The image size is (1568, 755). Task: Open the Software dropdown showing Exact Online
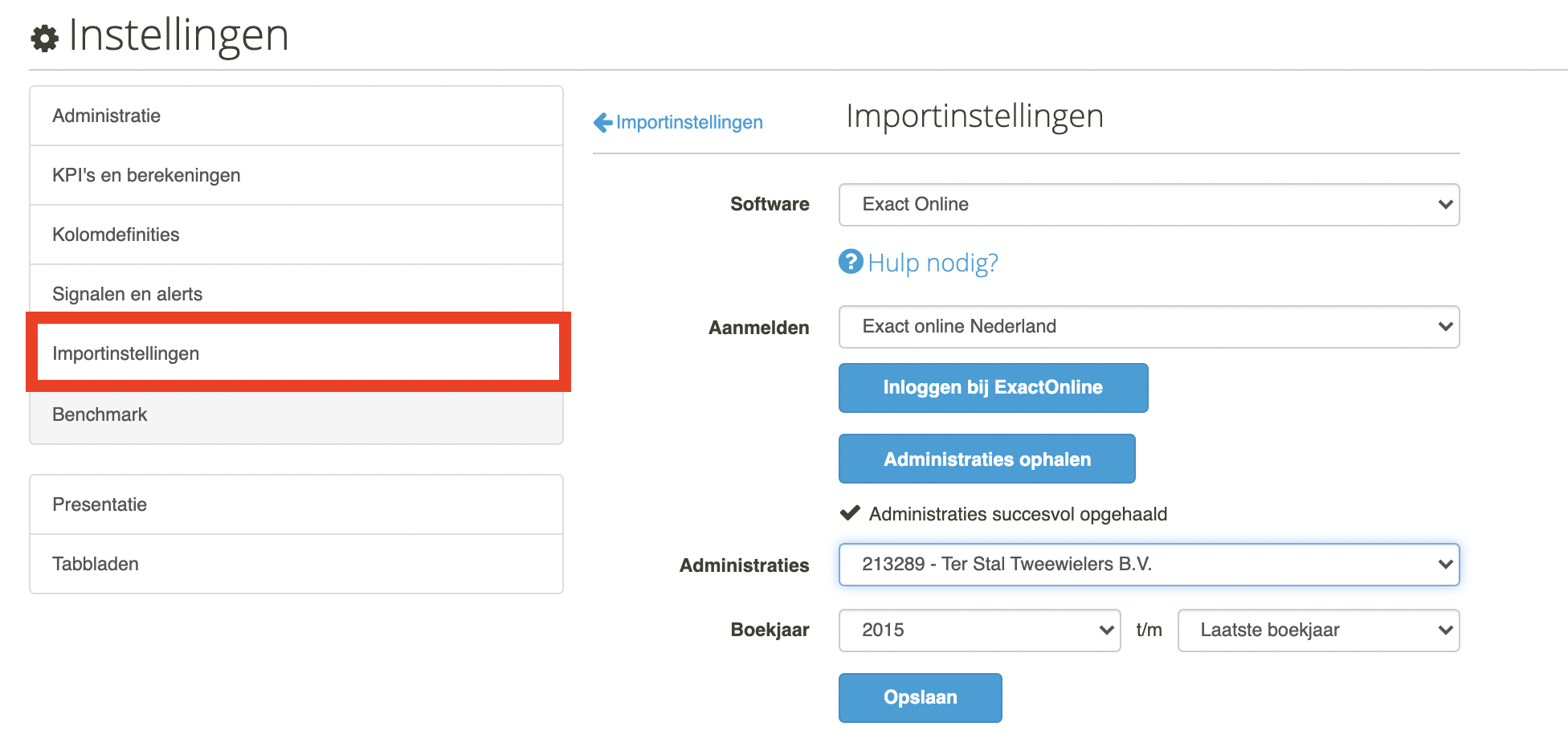point(1149,205)
